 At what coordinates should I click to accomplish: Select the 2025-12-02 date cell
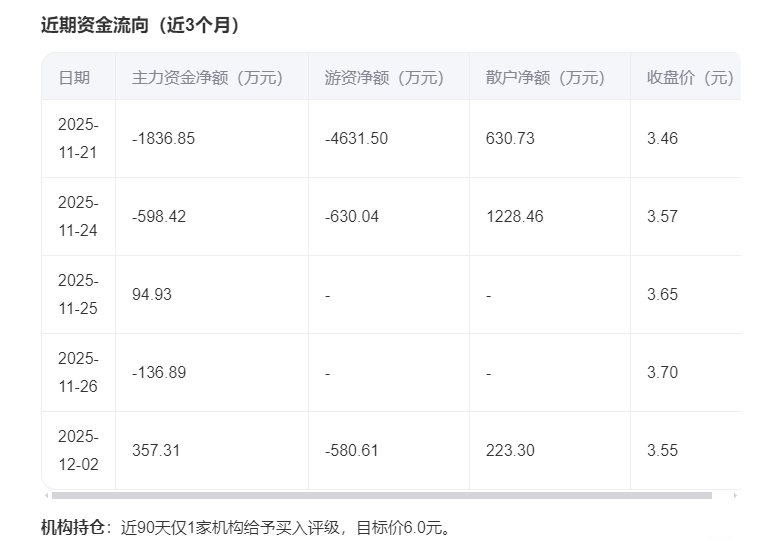point(78,450)
